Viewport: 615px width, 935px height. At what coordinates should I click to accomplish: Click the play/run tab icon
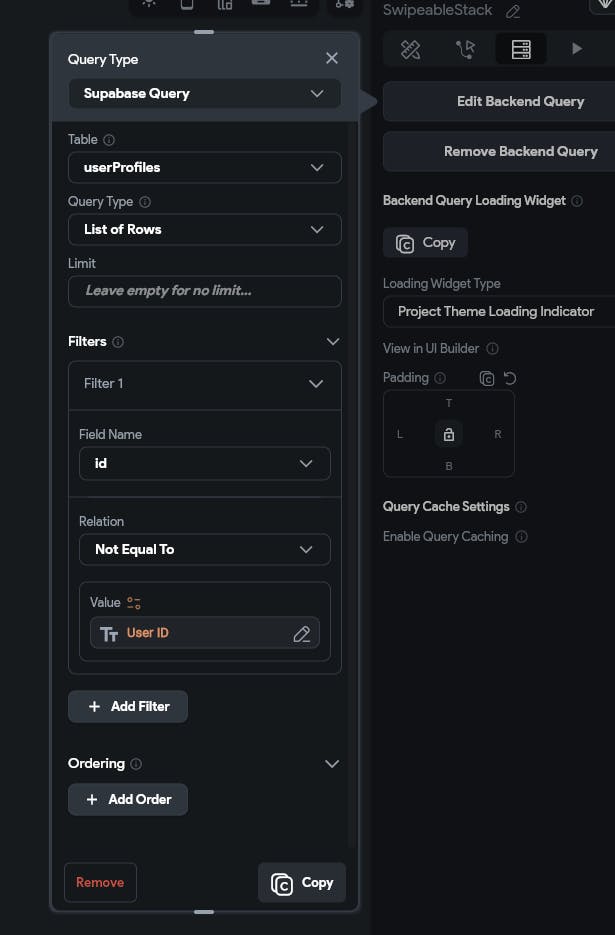[577, 48]
